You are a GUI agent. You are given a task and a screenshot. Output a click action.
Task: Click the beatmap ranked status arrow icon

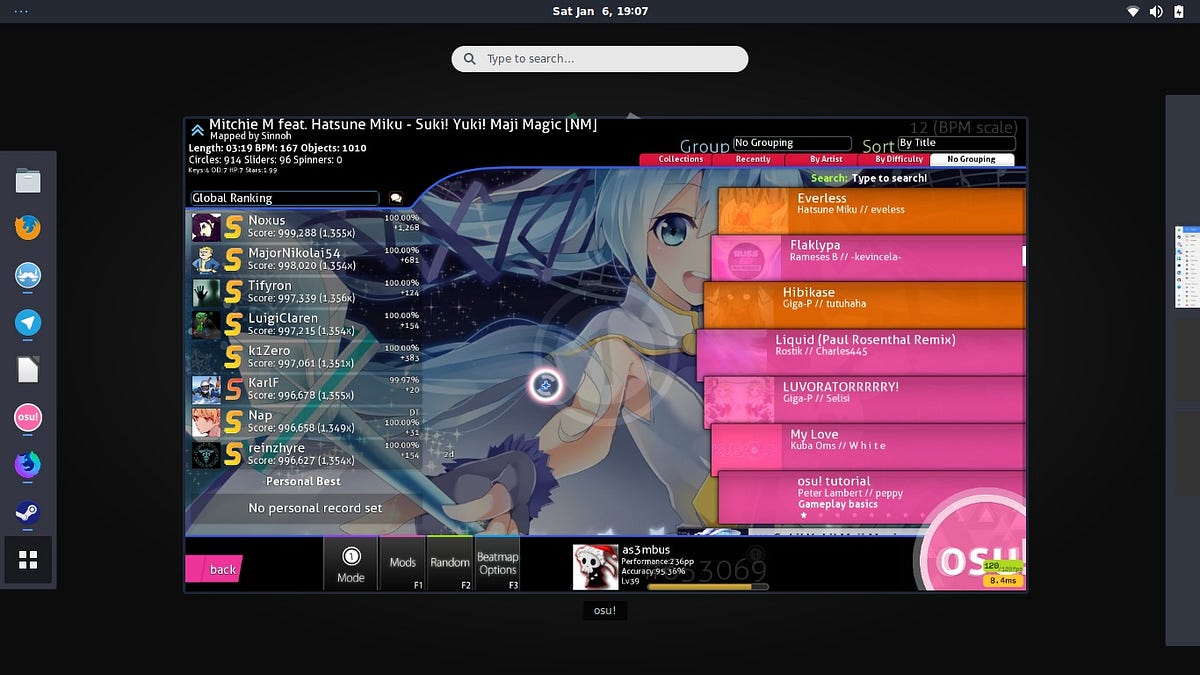click(197, 130)
